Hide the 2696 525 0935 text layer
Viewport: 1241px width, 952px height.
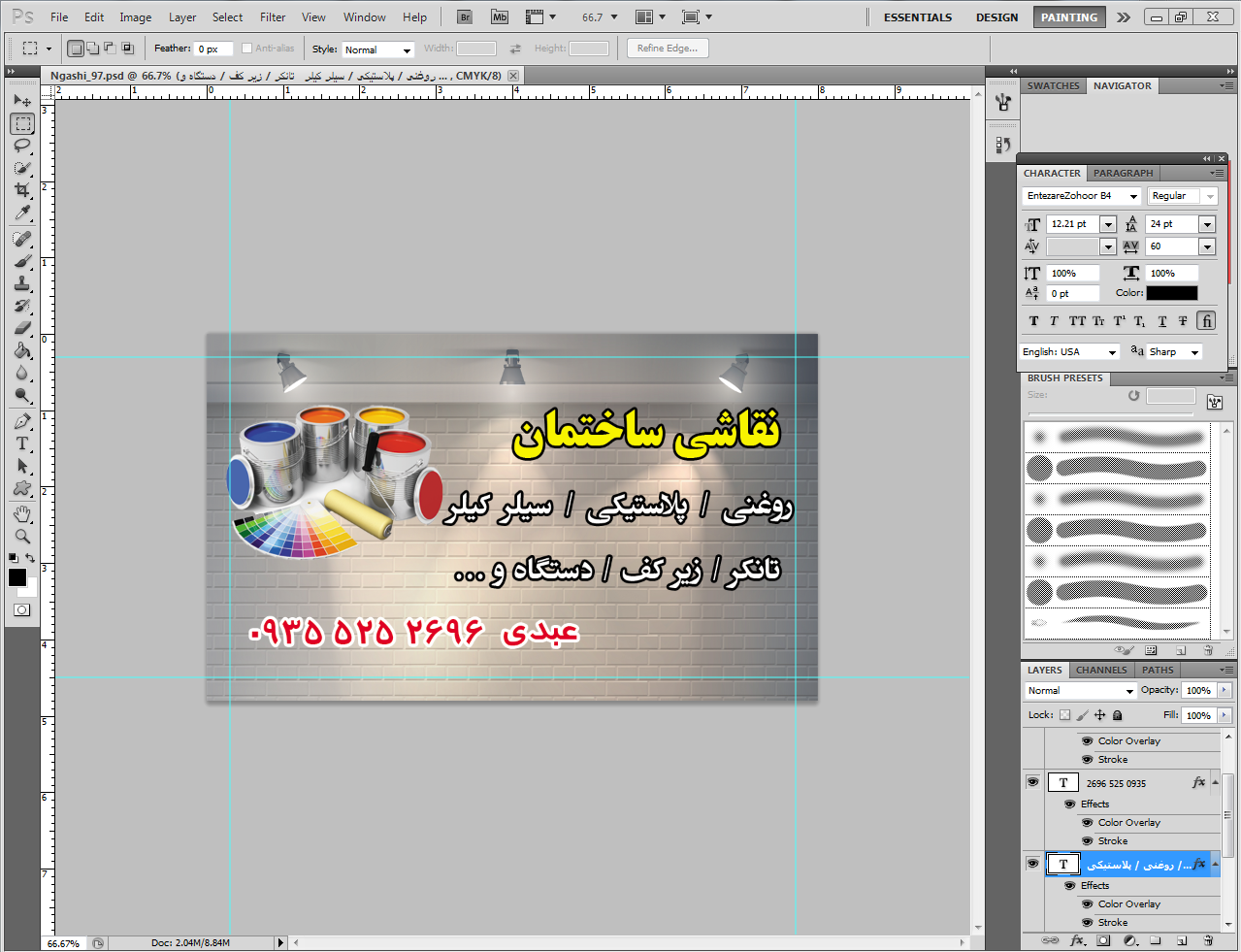[1032, 782]
